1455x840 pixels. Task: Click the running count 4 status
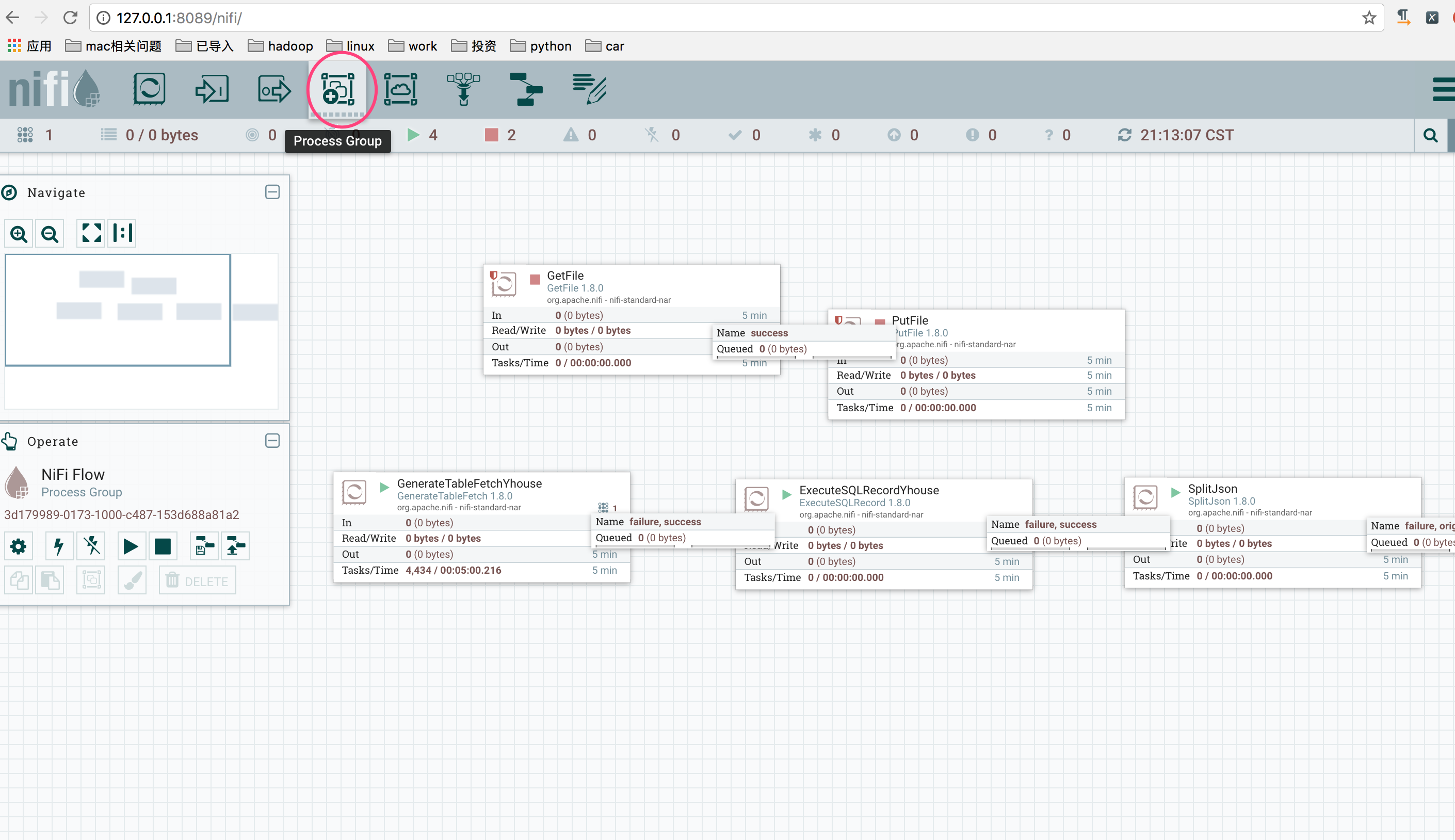pyautogui.click(x=422, y=135)
